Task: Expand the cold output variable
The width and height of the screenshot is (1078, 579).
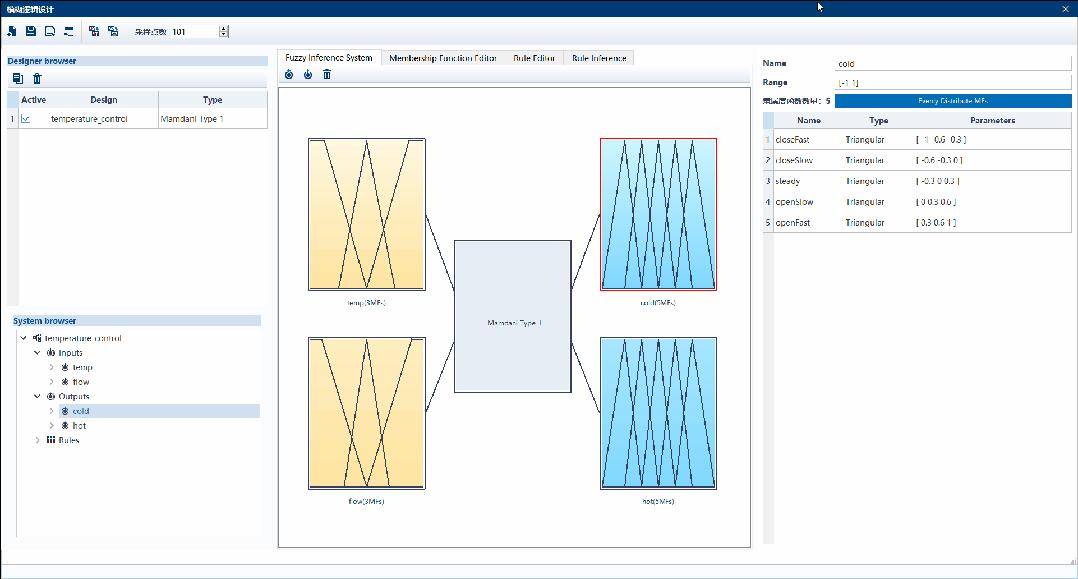Action: pos(51,410)
